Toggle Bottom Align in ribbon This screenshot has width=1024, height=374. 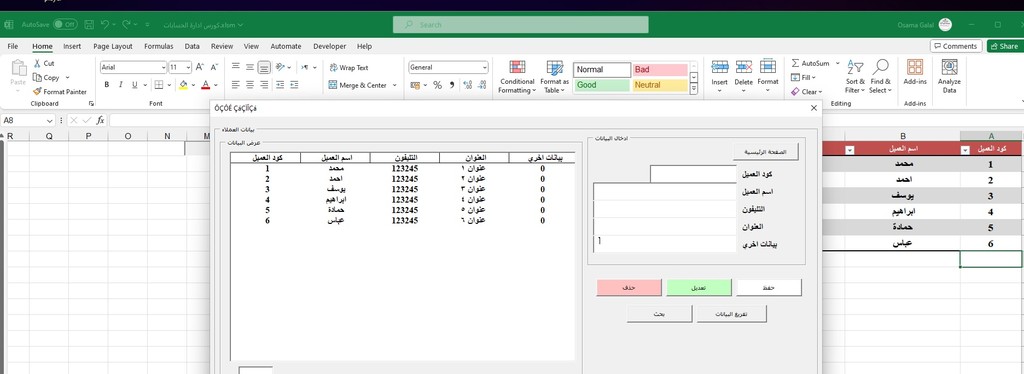[264, 67]
